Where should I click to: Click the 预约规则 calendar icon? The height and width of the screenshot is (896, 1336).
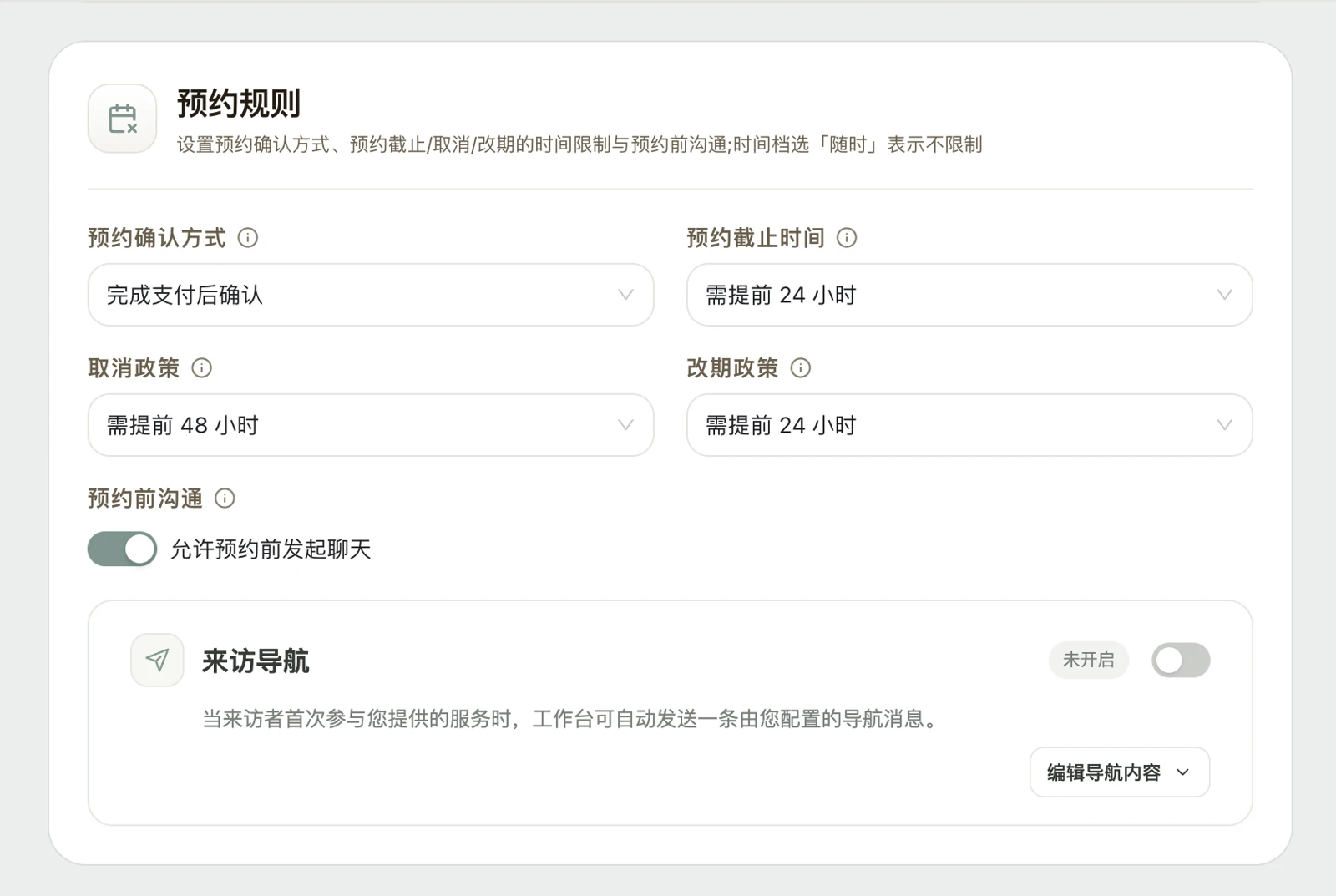click(122, 119)
